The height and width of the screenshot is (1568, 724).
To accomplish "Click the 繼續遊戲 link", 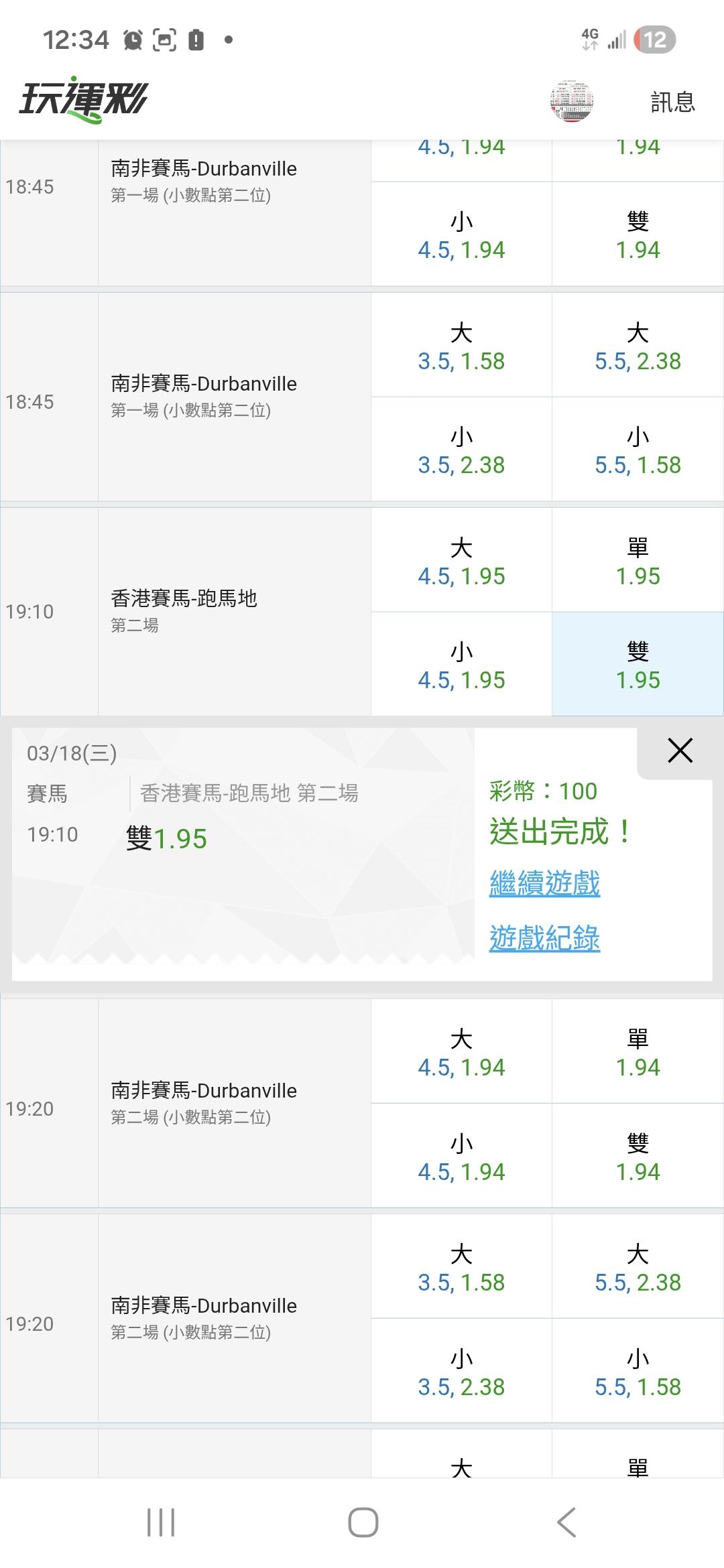I will [544, 883].
